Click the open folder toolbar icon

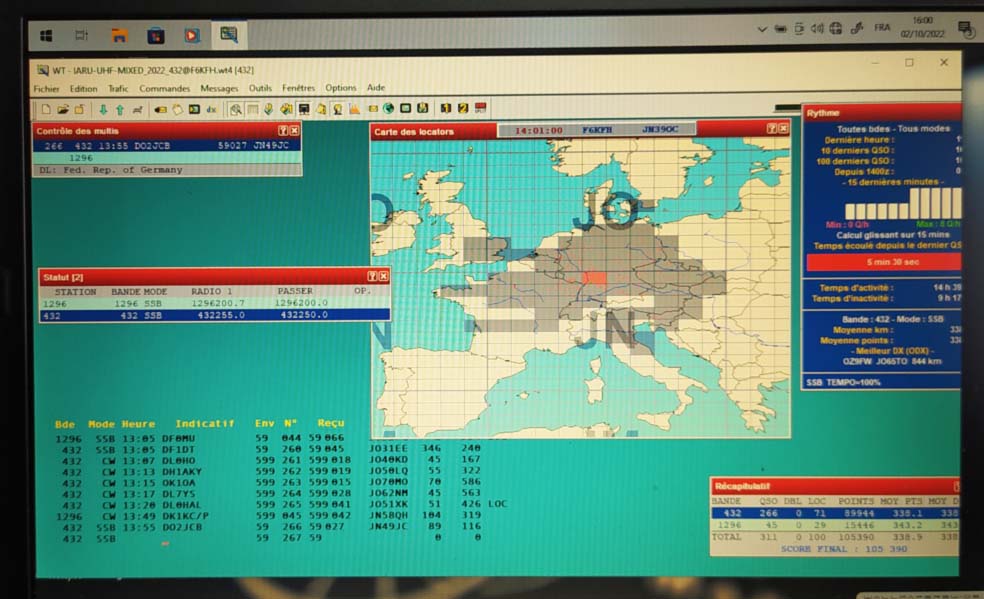tap(62, 109)
